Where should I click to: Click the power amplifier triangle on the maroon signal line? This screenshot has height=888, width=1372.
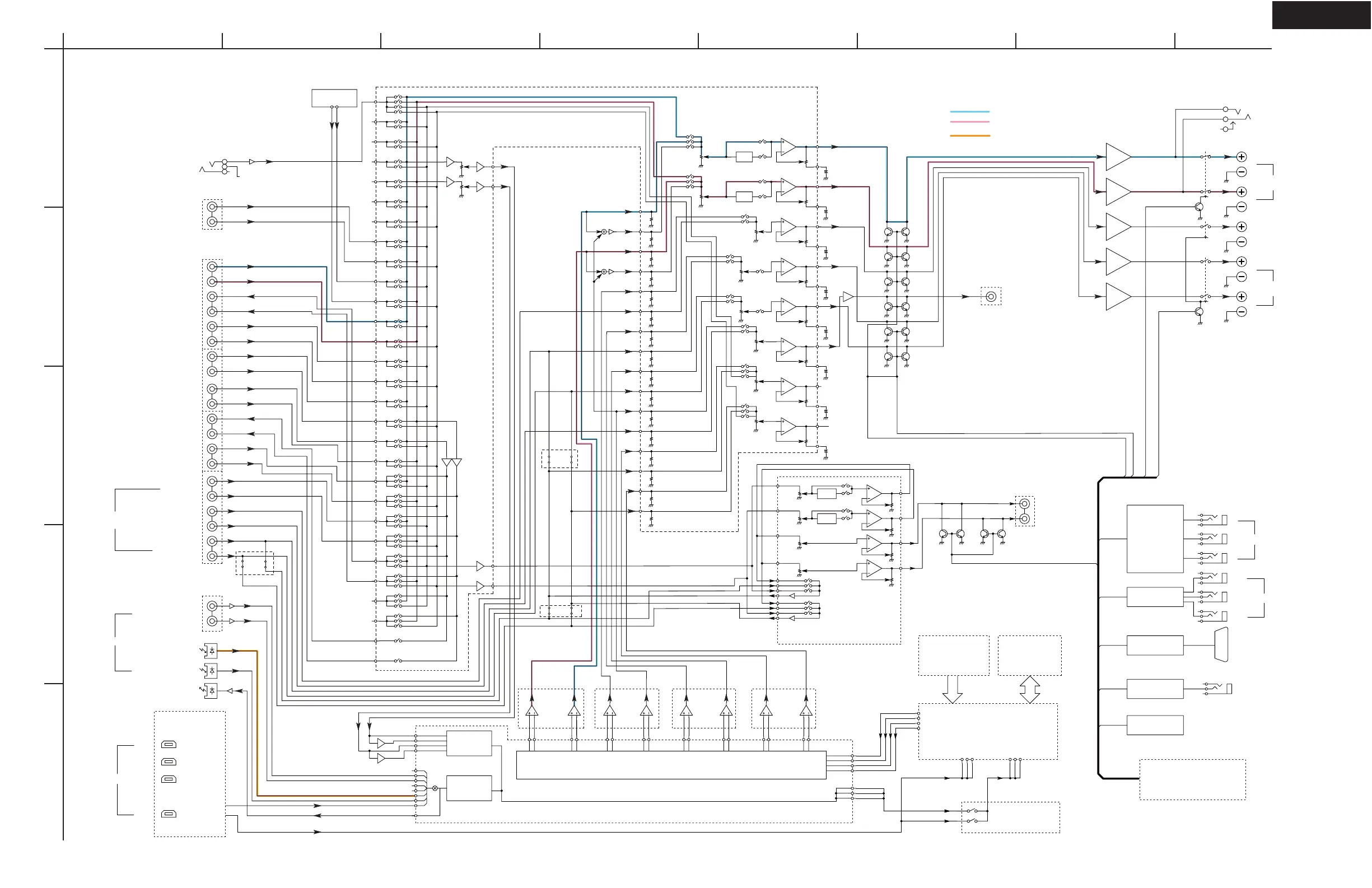point(1118,192)
